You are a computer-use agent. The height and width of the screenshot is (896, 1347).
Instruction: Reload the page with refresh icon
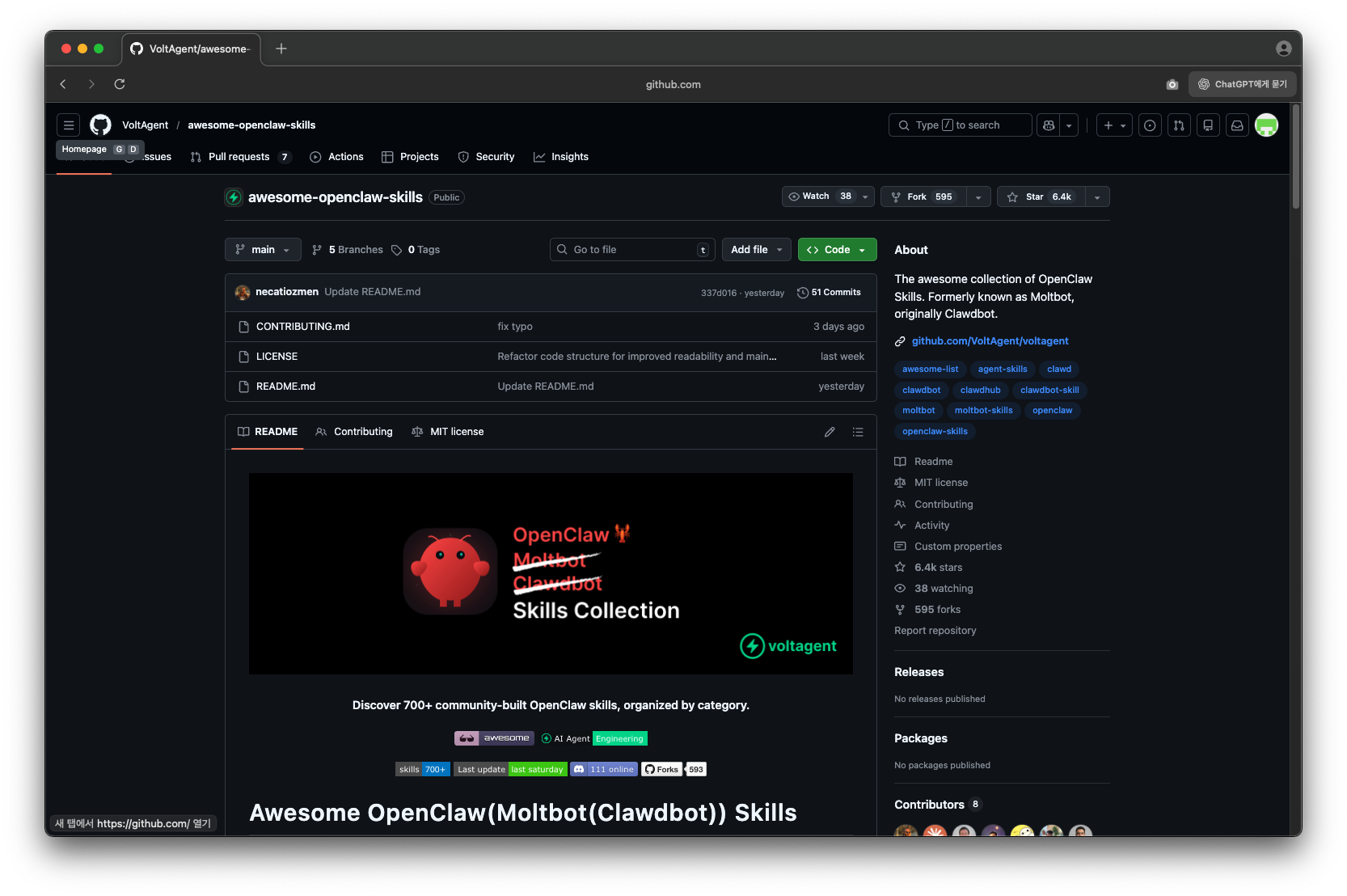120,84
